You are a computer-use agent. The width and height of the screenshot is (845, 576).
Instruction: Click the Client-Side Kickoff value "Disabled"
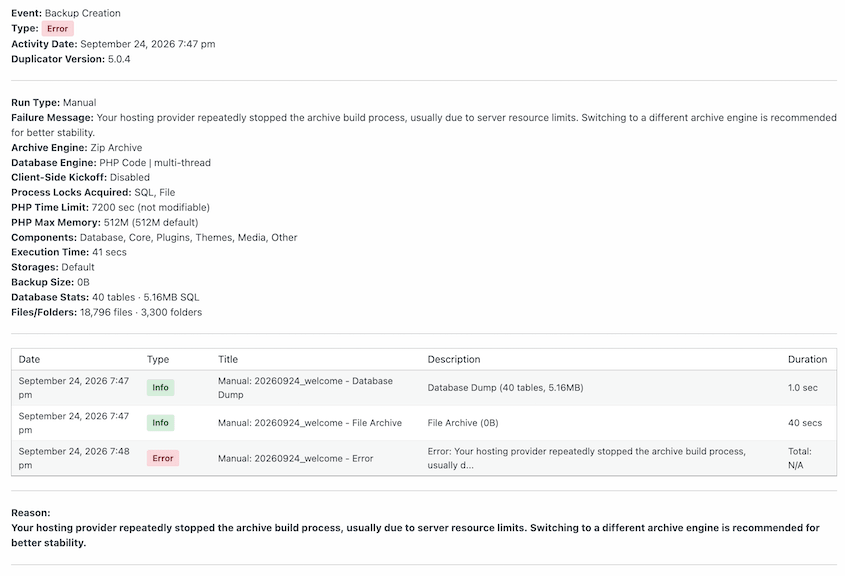click(130, 177)
